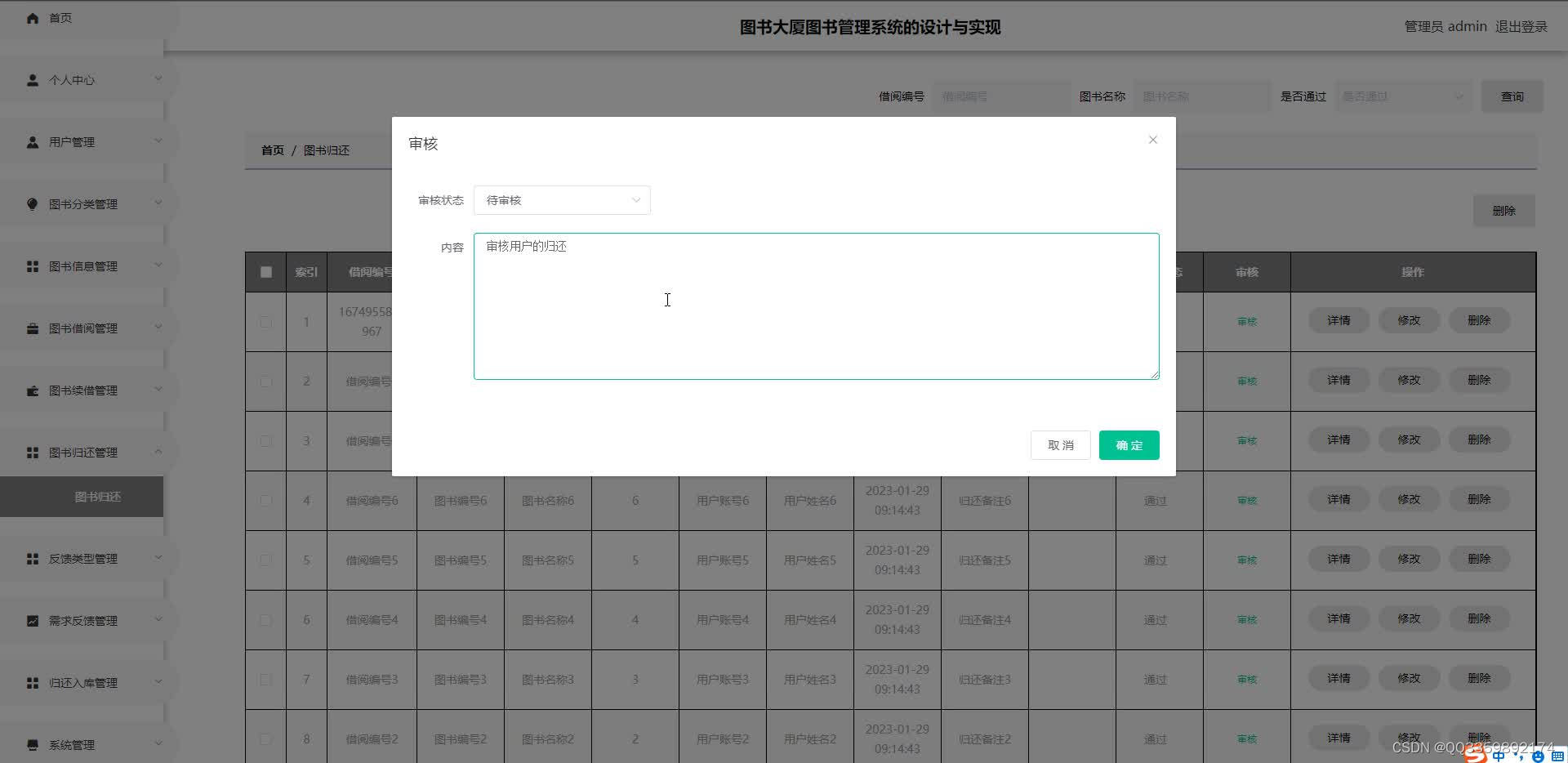The width and height of the screenshot is (1568, 763).
Task: Click the chart icon beside 需求反馈管理
Action: (x=33, y=621)
